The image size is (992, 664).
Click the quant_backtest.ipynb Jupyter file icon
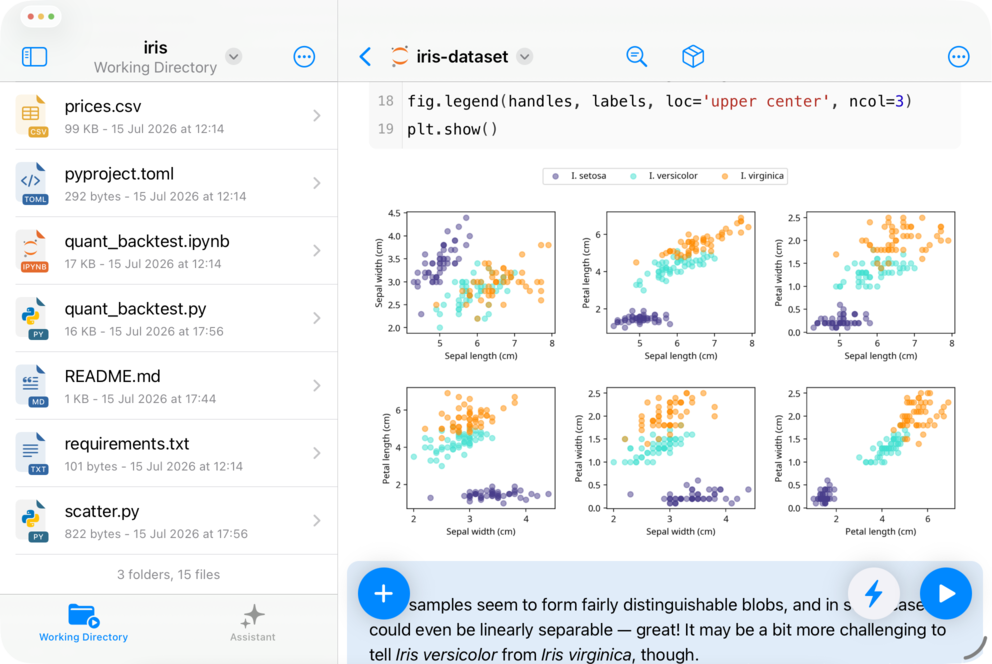(x=32, y=251)
